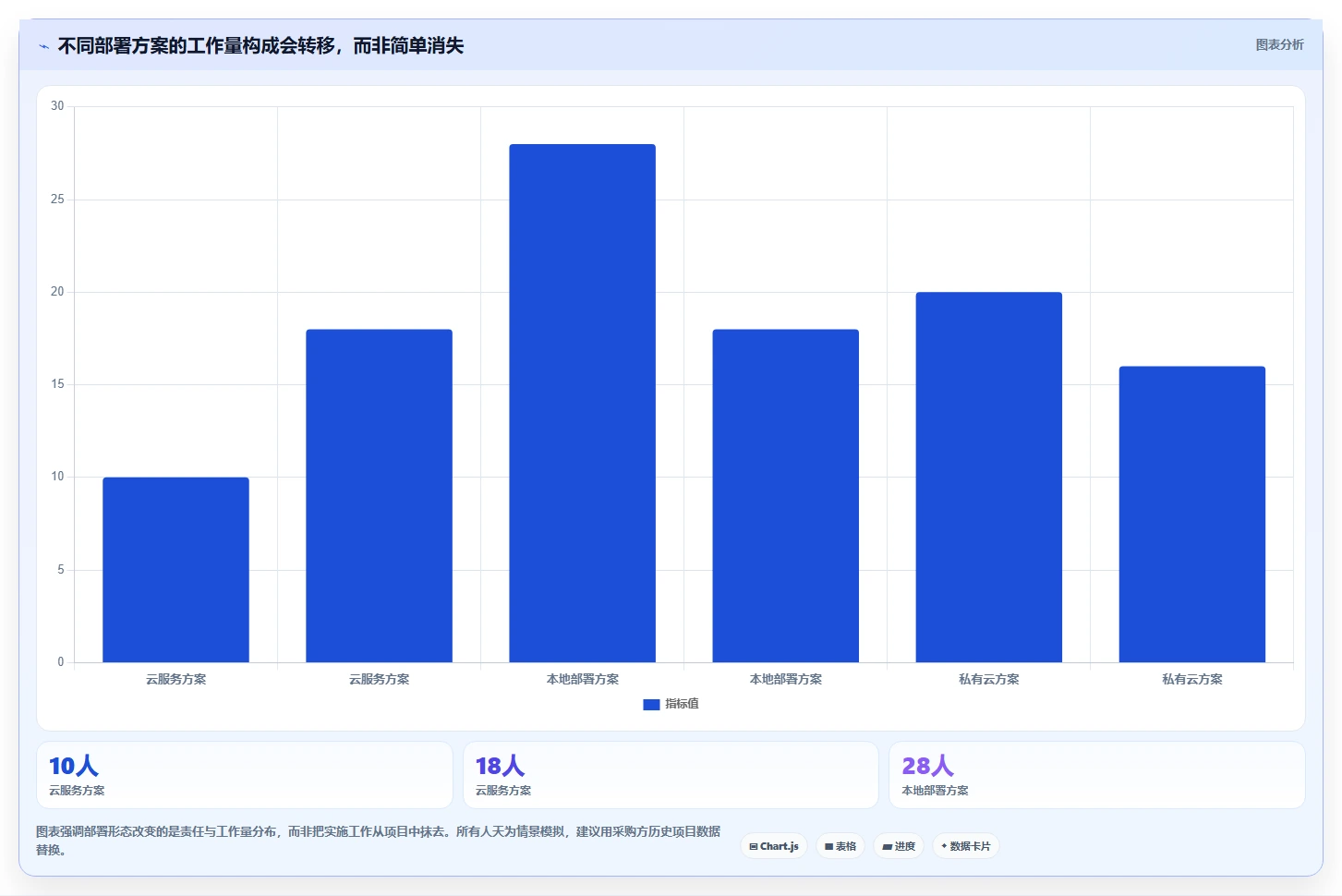The height and width of the screenshot is (896, 1342).
Task: Click the y-axis label 30
Action: 57,106
